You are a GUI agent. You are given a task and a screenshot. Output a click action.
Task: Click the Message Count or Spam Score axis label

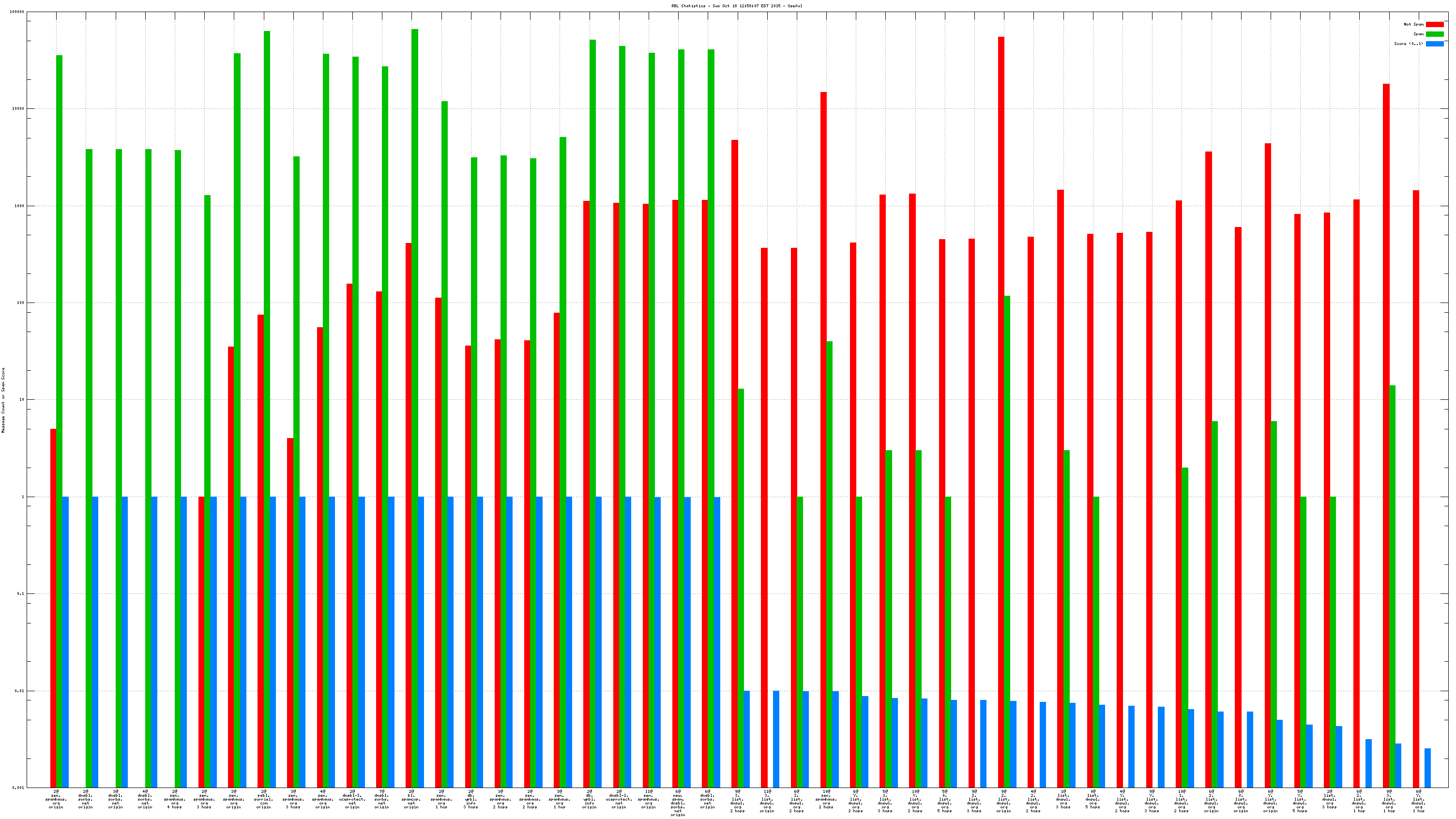[x=3, y=400]
